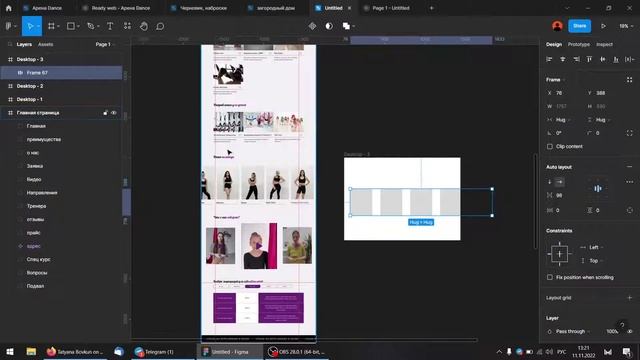Open the Арена Dance file tab
640x360 pixels.
(x=42, y=8)
